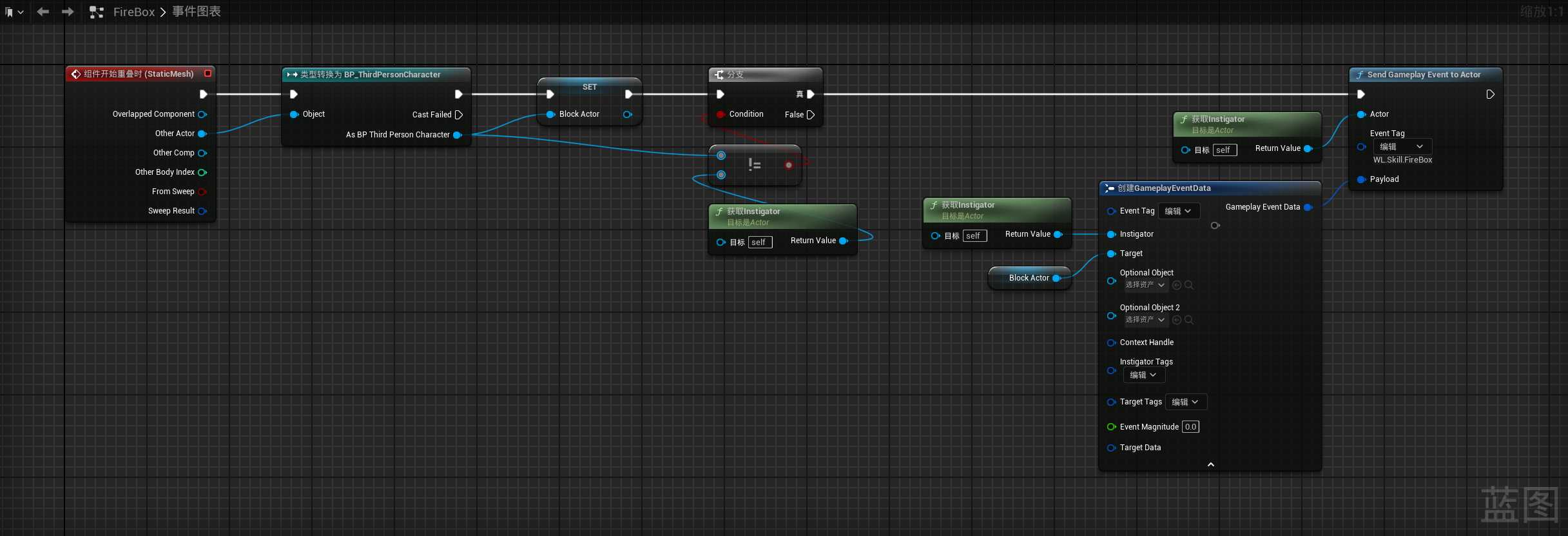The width and height of the screenshot is (1568, 536).
Task: Click the 事件图表 breadcrumb
Action: pos(197,12)
